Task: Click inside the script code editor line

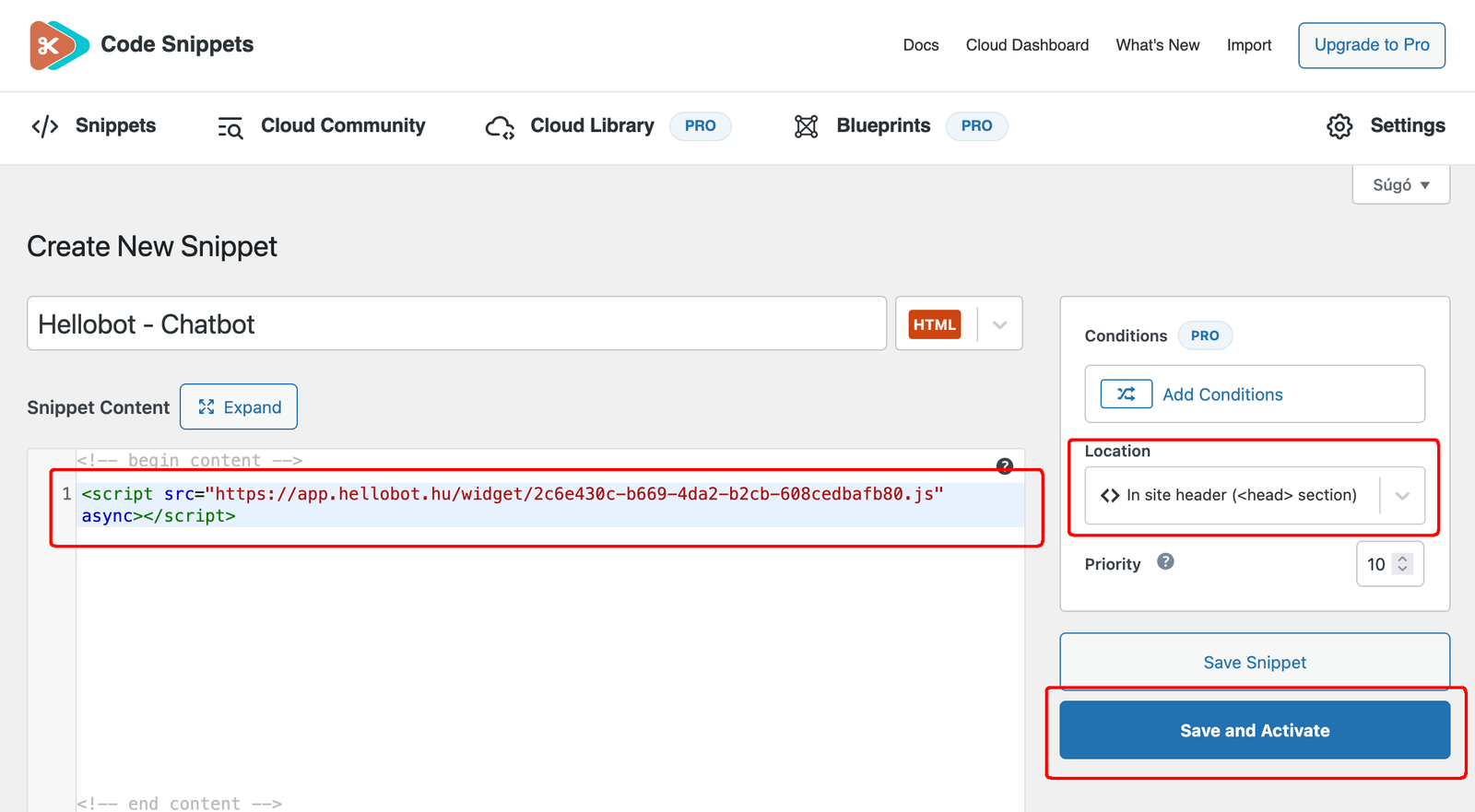Action: [551, 505]
